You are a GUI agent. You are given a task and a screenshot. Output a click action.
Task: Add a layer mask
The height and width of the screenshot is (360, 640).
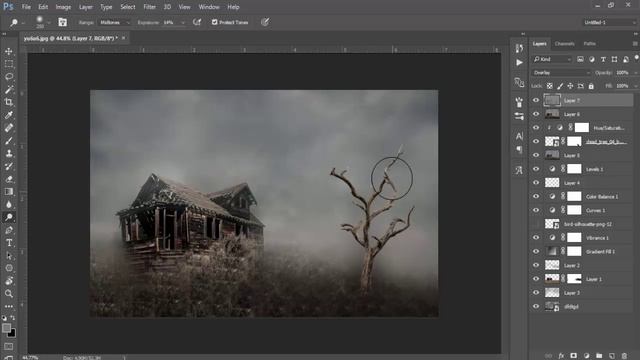[573, 356]
